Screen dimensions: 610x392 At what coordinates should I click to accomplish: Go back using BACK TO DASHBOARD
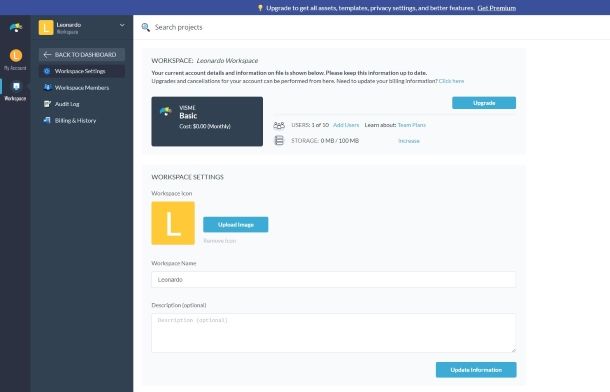click(82, 54)
